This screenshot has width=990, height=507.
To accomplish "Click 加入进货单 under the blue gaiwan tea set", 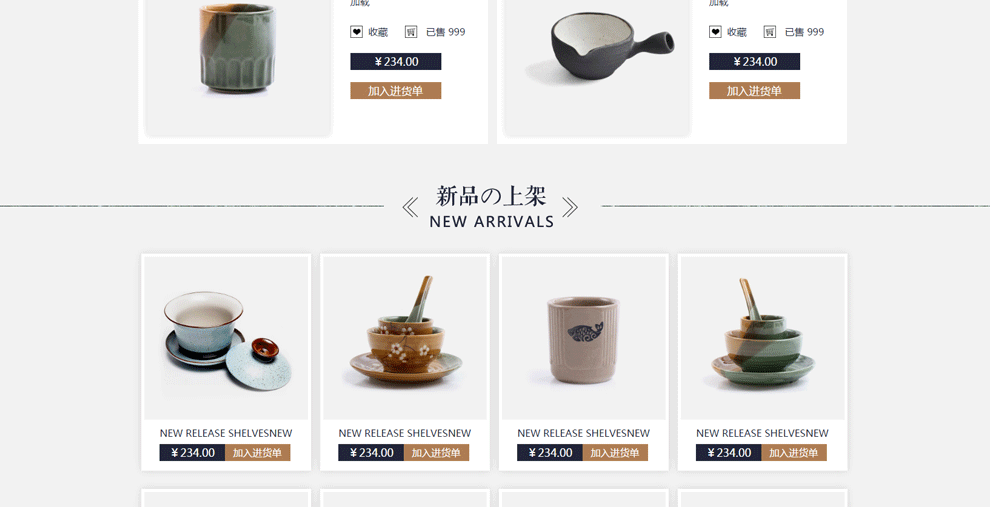I will (258, 453).
